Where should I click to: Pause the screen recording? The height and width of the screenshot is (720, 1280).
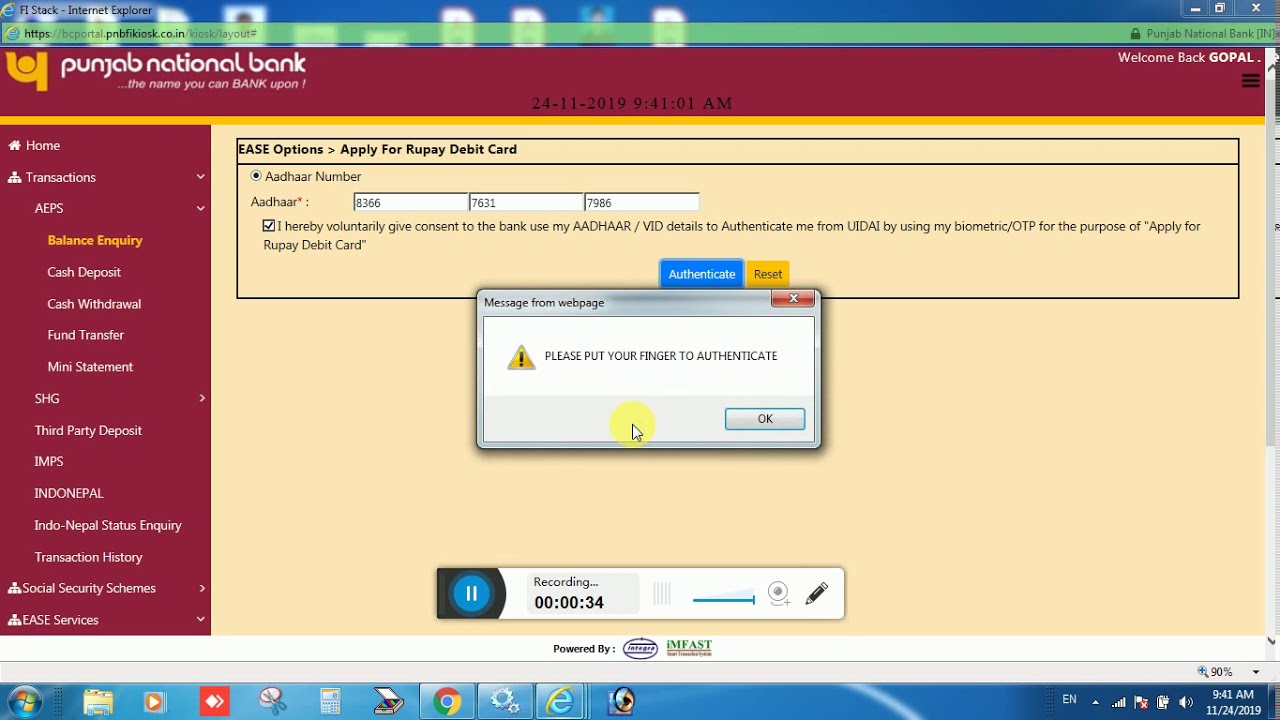[471, 594]
